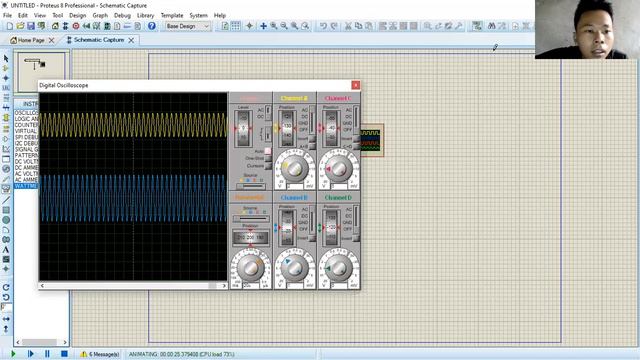Click the overview preview thumbnail window
This screenshot has width=640, height=360.
(x=41, y=71)
